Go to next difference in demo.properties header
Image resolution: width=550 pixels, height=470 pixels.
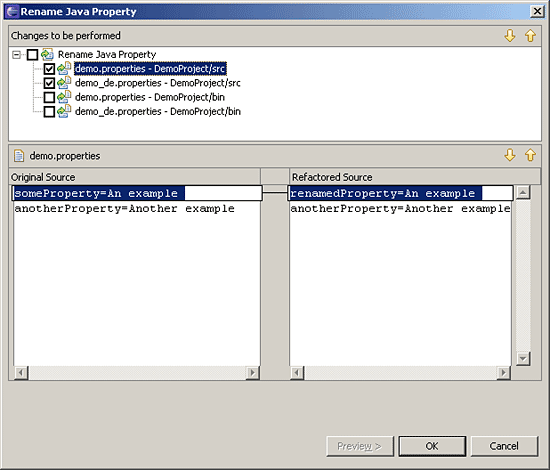pos(510,155)
